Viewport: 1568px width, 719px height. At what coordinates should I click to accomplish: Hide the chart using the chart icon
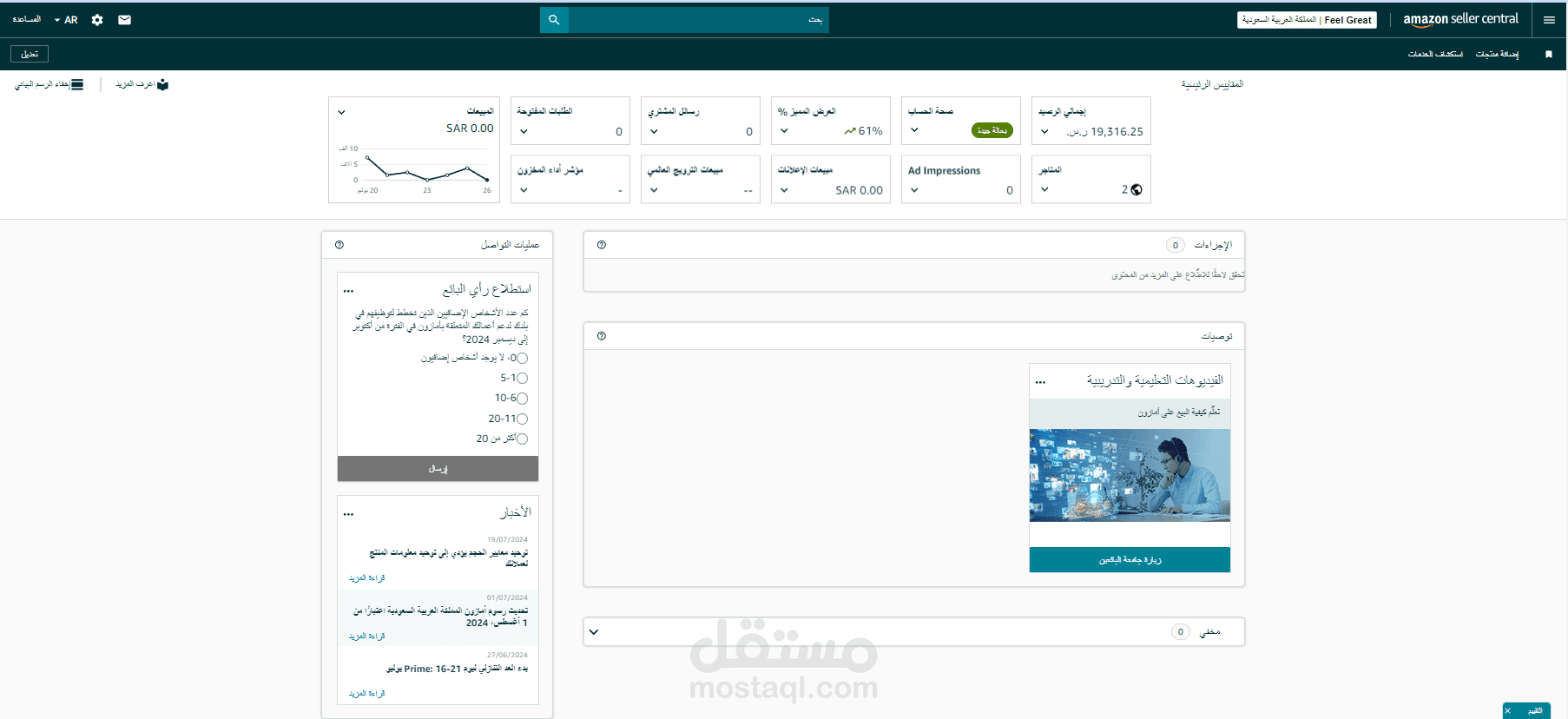coord(77,84)
